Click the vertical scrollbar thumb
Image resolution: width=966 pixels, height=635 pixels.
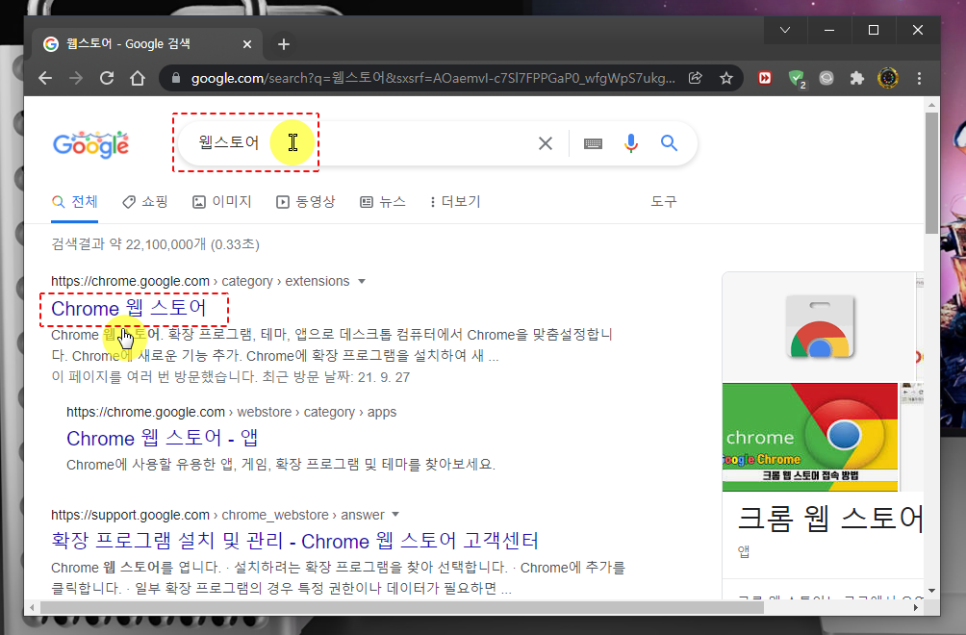click(x=932, y=172)
